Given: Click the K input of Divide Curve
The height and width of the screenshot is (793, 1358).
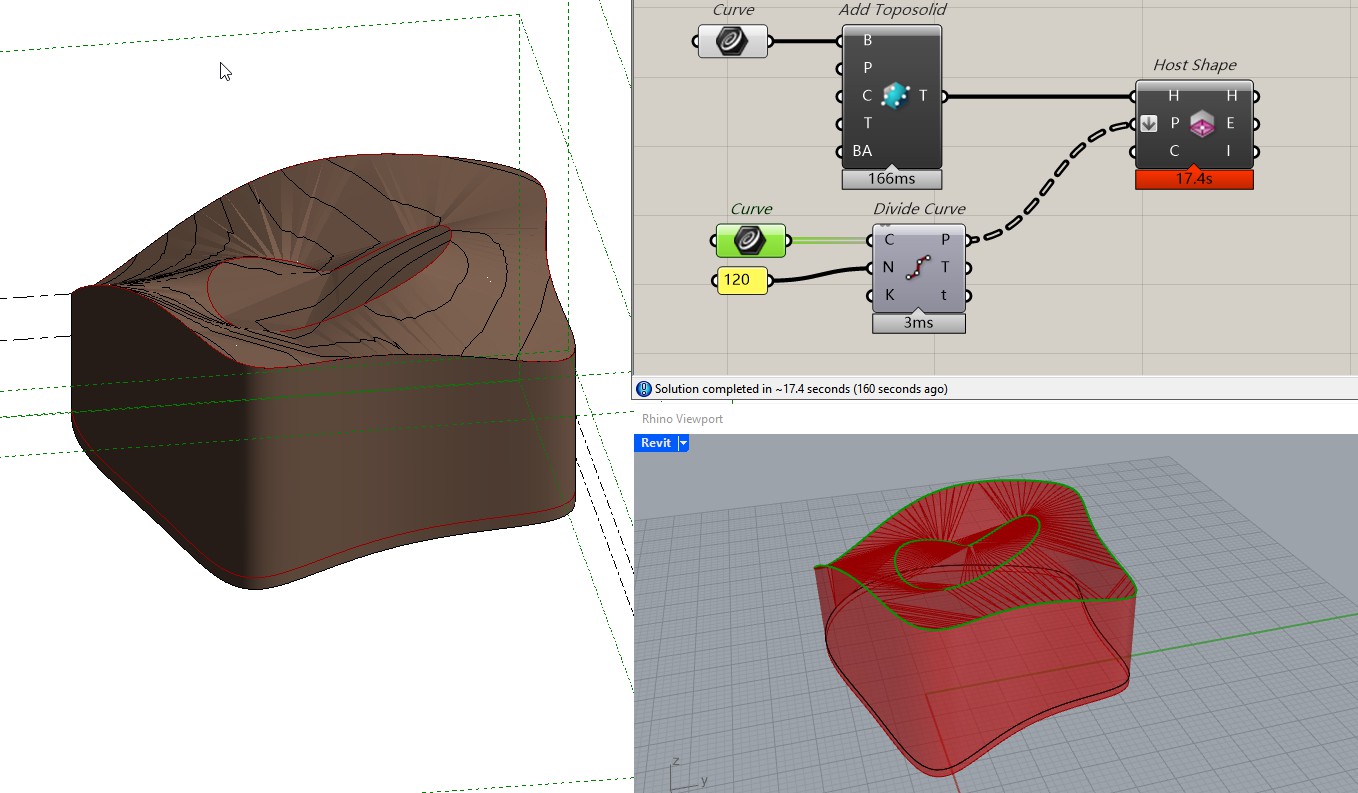Looking at the screenshot, I should click(888, 295).
